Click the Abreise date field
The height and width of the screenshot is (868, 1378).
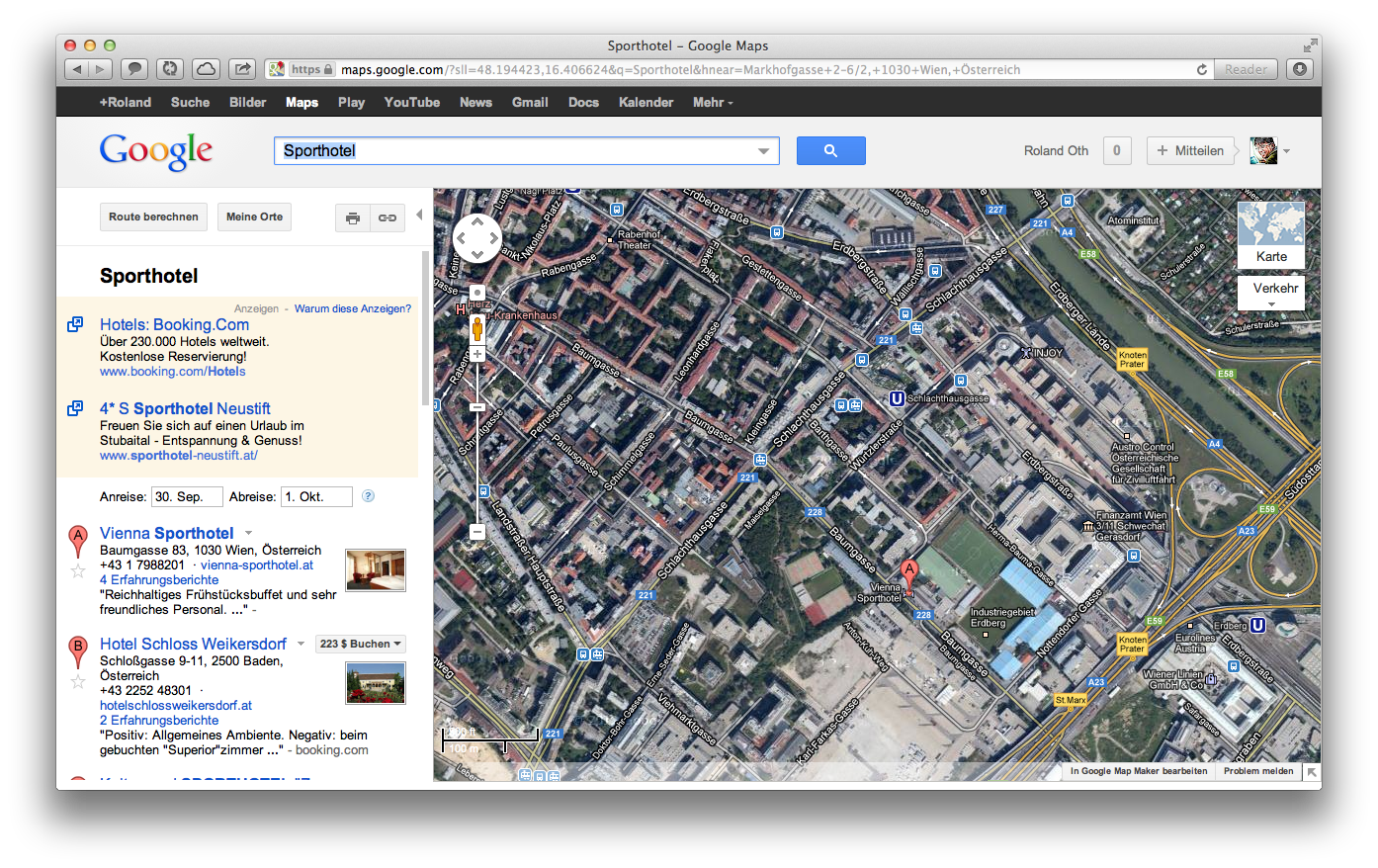click(x=316, y=496)
